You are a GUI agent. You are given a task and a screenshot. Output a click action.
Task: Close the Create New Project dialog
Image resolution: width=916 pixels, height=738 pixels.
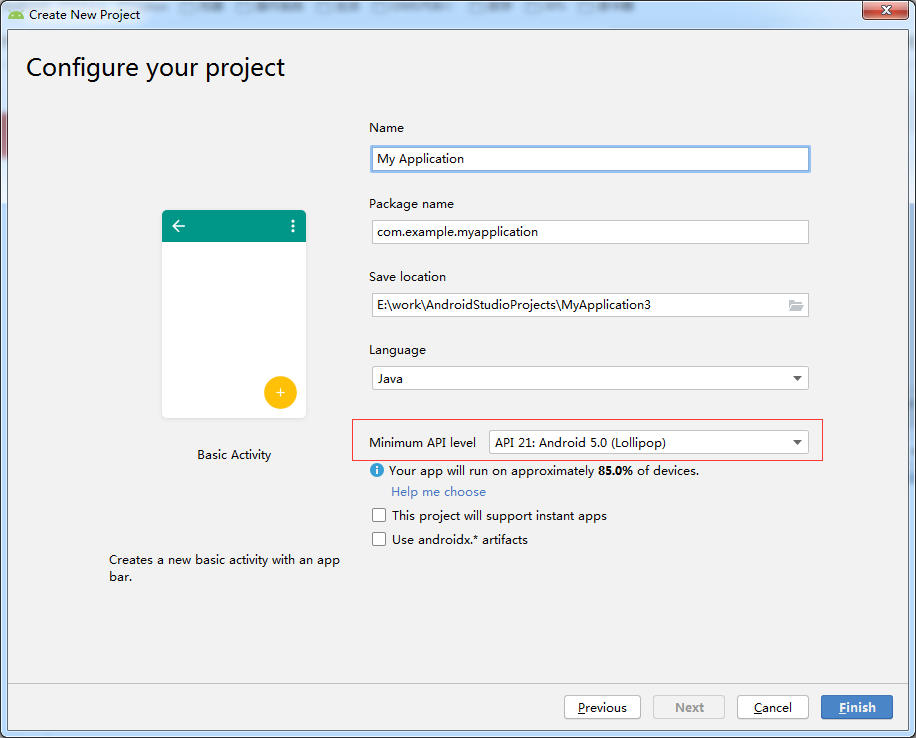tap(885, 10)
